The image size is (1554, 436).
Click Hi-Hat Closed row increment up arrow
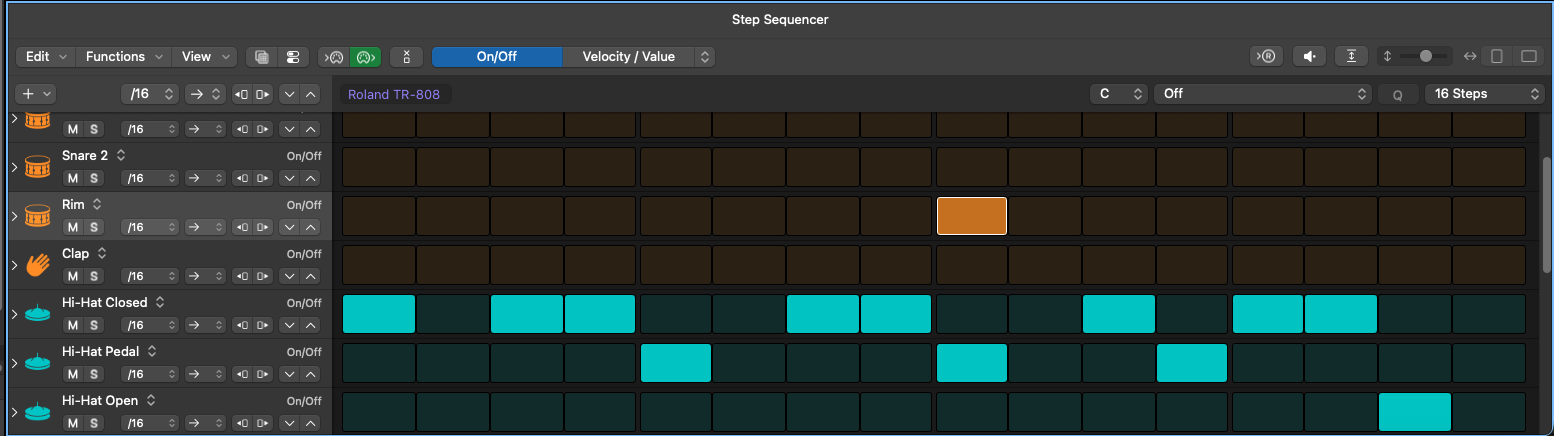311,325
